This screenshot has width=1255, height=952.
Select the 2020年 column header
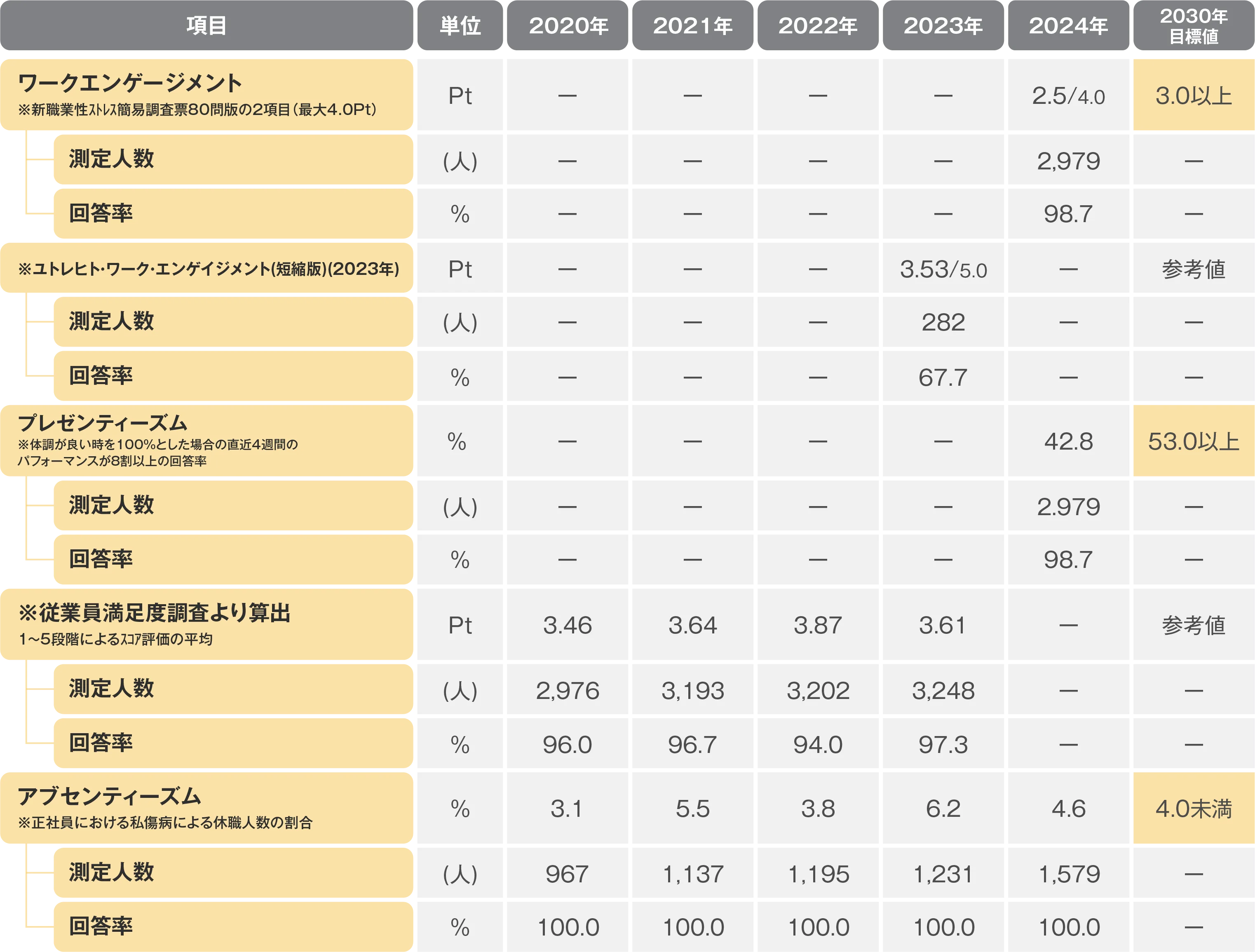(569, 26)
